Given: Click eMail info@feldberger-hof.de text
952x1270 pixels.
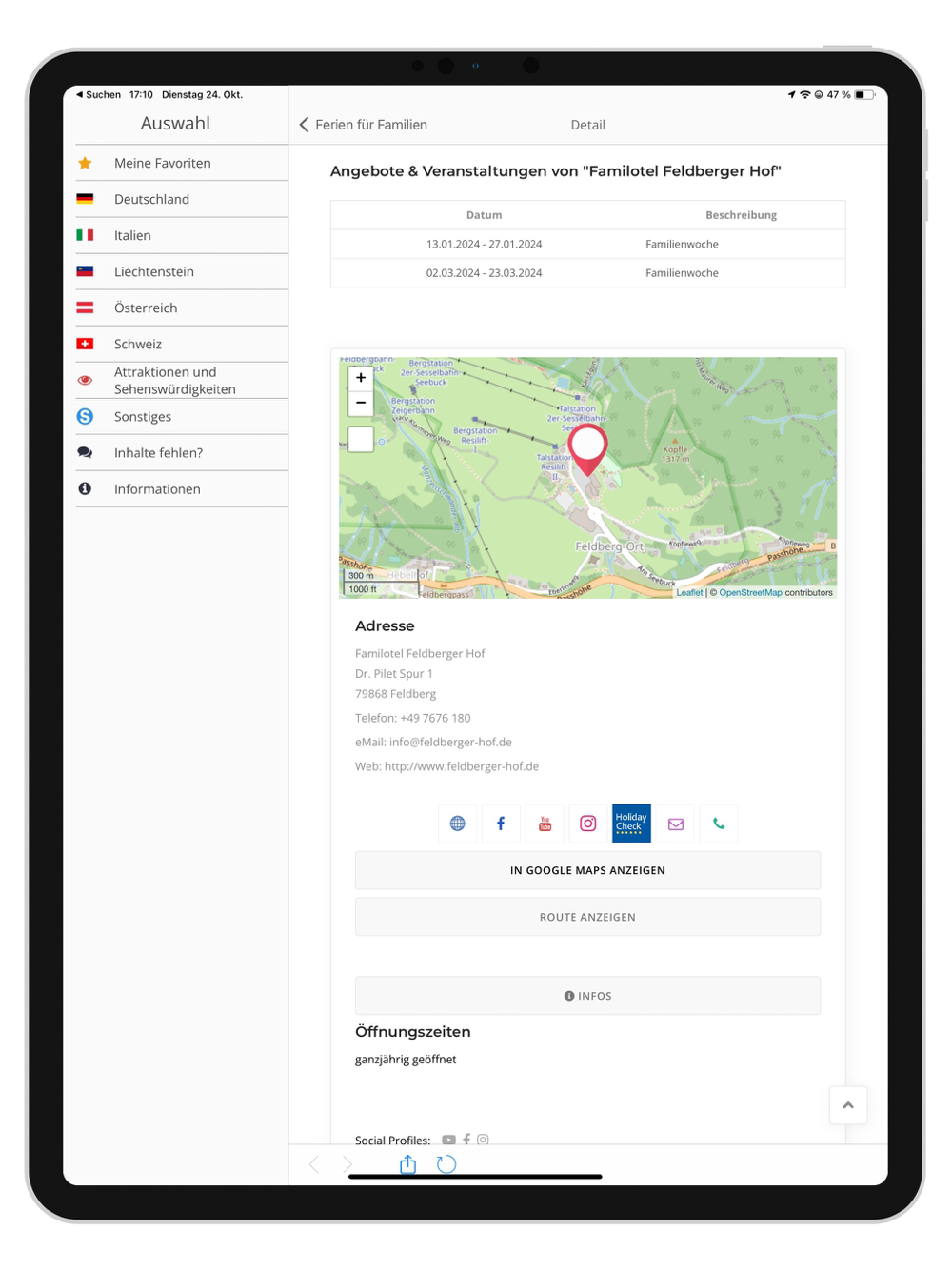Looking at the screenshot, I should coord(433,742).
